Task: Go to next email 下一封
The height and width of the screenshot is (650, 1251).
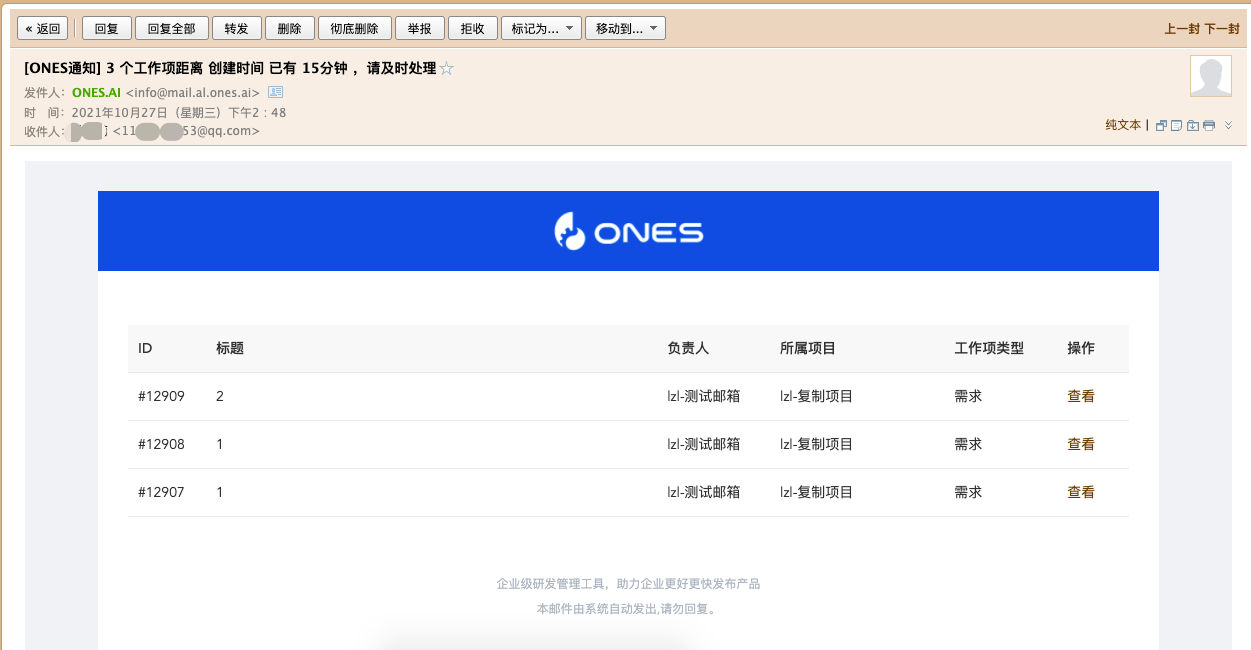Action: tap(1222, 29)
